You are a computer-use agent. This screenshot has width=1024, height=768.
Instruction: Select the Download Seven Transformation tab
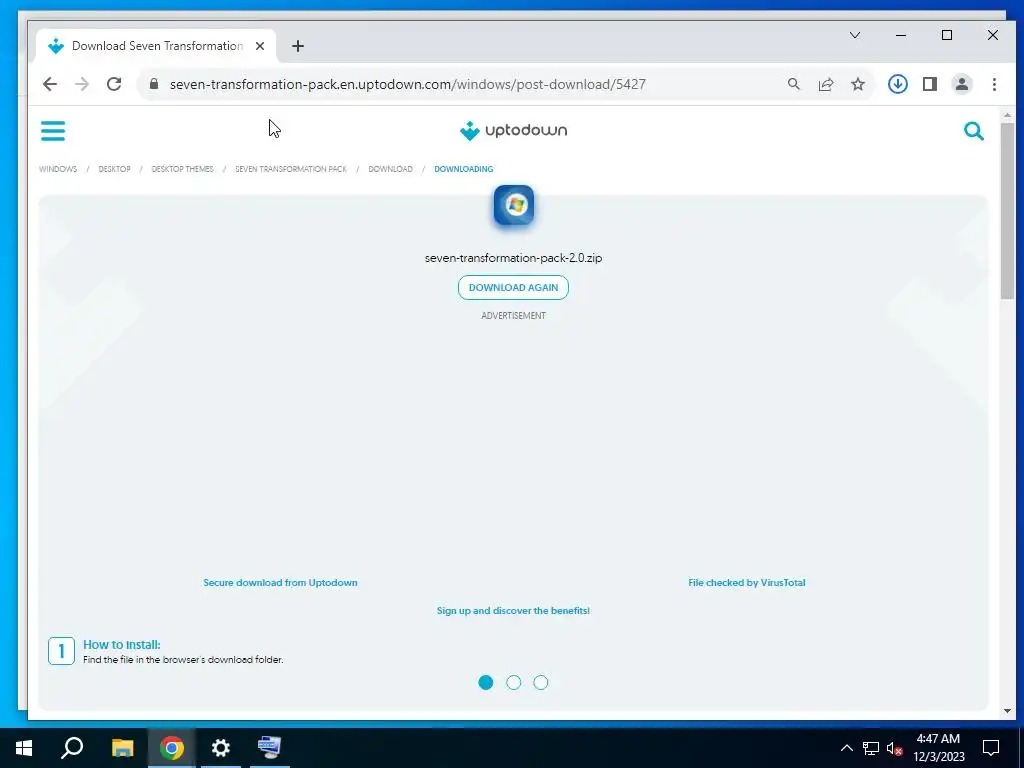(157, 46)
